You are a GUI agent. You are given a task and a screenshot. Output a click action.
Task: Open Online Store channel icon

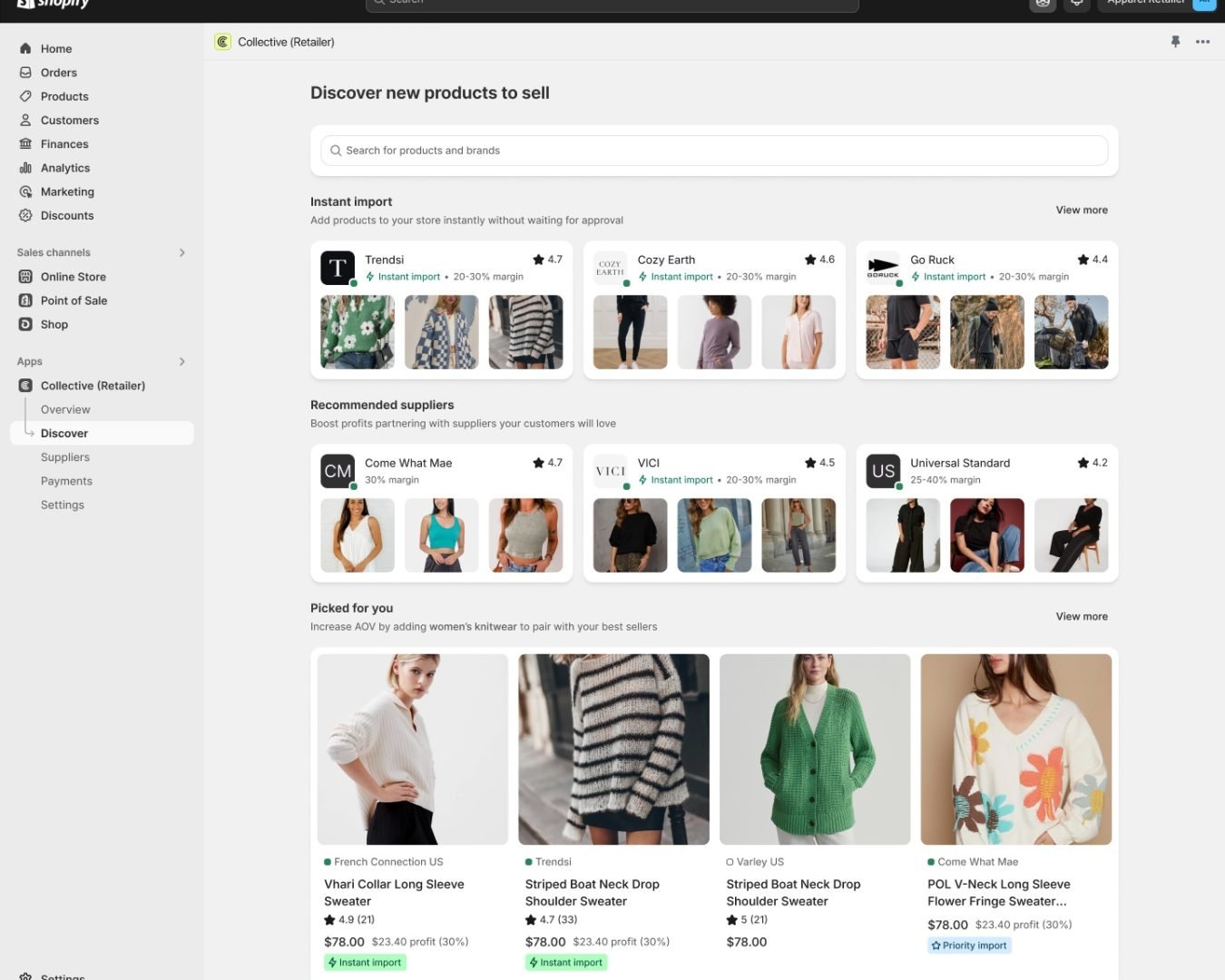(25, 277)
